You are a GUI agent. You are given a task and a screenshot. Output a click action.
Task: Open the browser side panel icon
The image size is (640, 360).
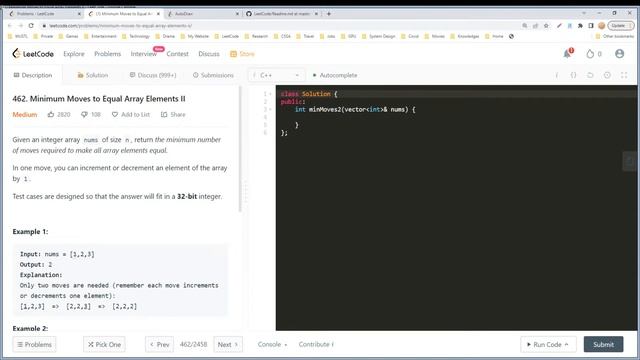[x=591, y=25]
